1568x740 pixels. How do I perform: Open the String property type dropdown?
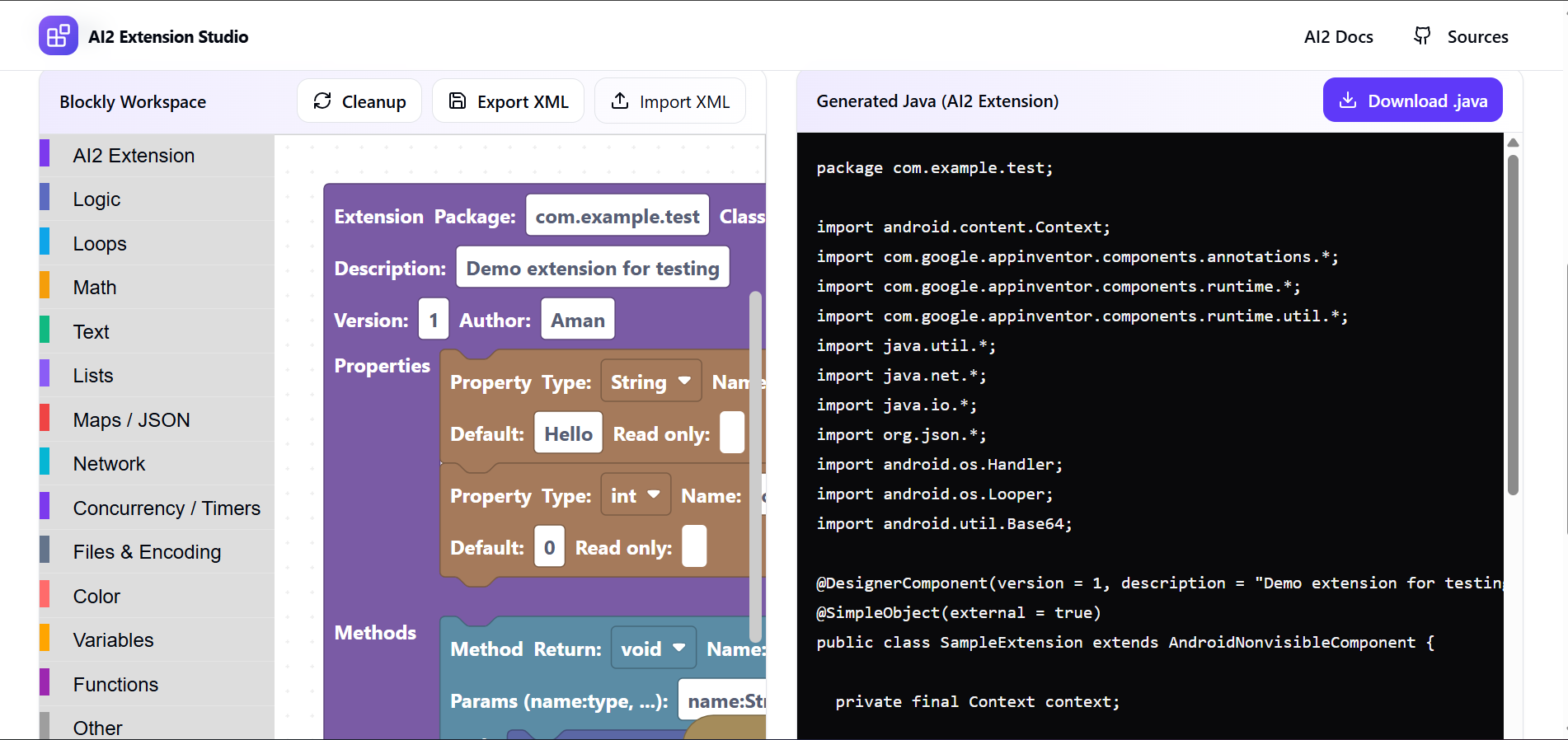coord(650,382)
